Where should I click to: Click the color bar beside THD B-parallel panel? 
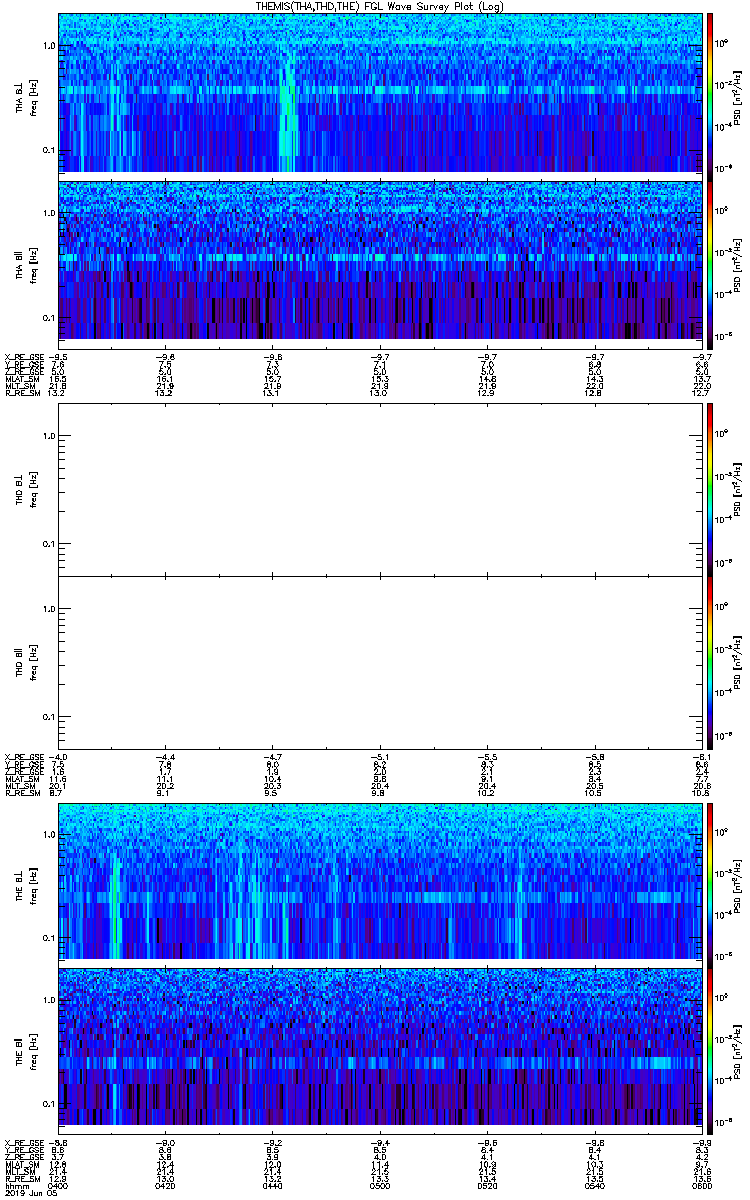pyautogui.click(x=710, y=662)
